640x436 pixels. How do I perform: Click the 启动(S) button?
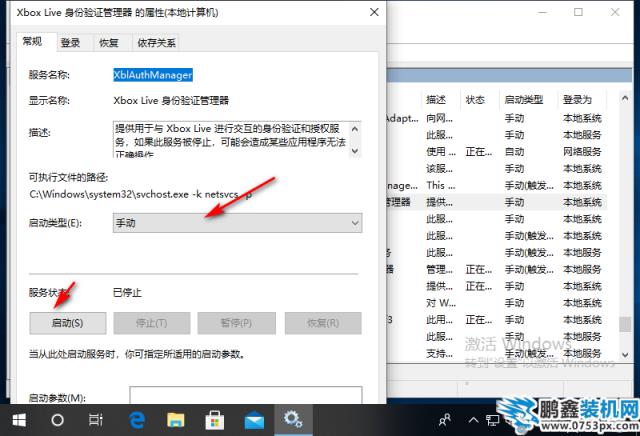(x=68, y=323)
